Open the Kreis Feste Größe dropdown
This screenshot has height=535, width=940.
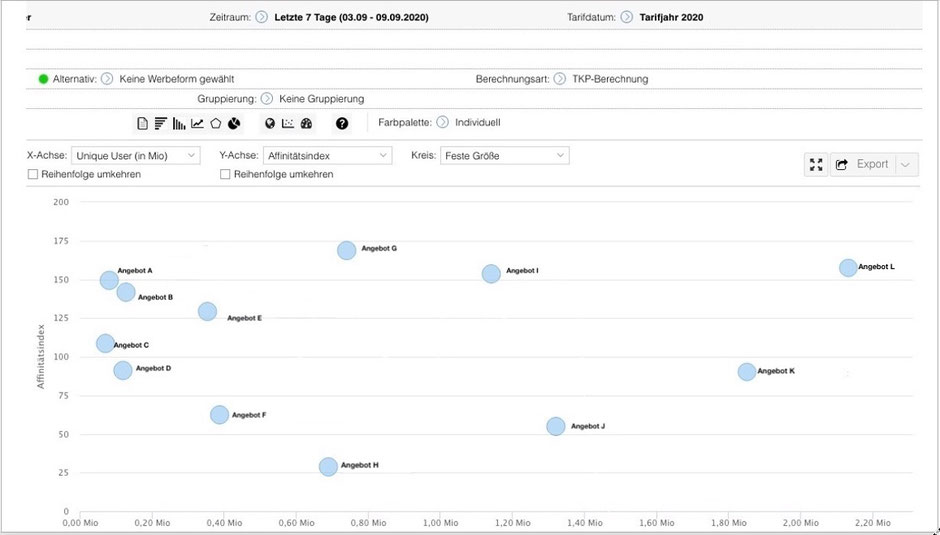tap(505, 155)
